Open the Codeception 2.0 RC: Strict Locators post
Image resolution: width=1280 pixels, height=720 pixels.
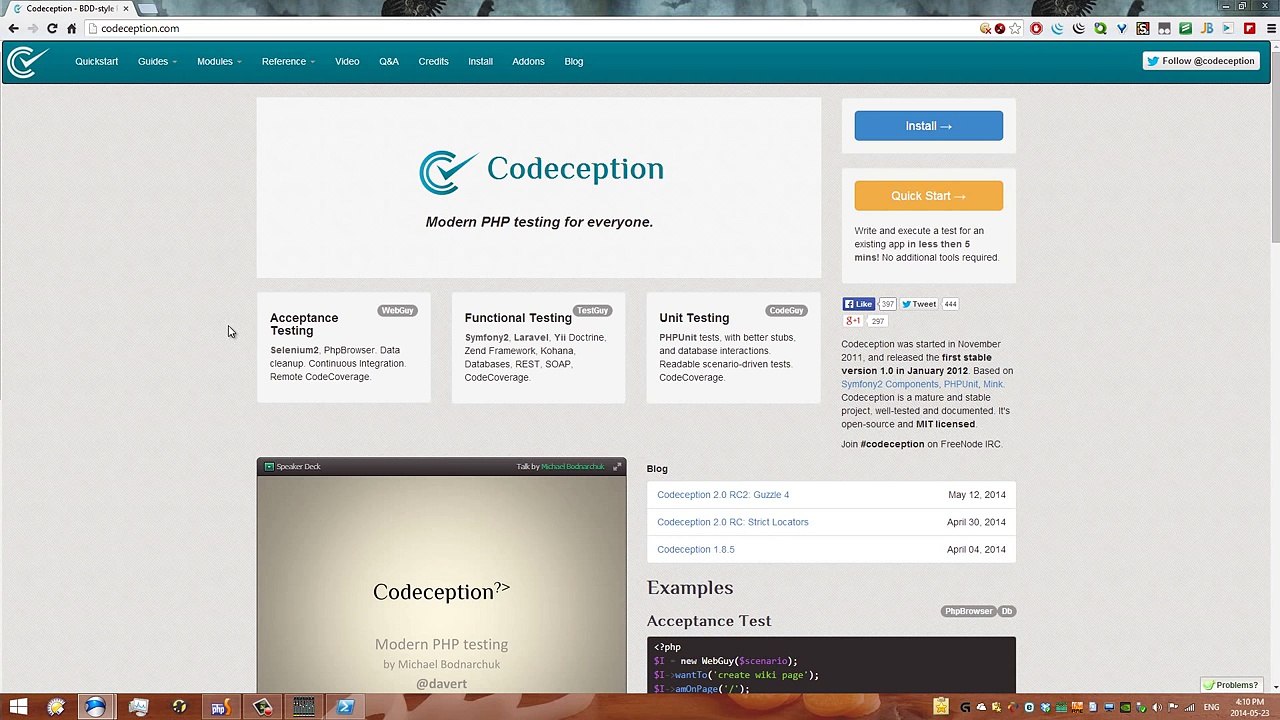point(733,522)
